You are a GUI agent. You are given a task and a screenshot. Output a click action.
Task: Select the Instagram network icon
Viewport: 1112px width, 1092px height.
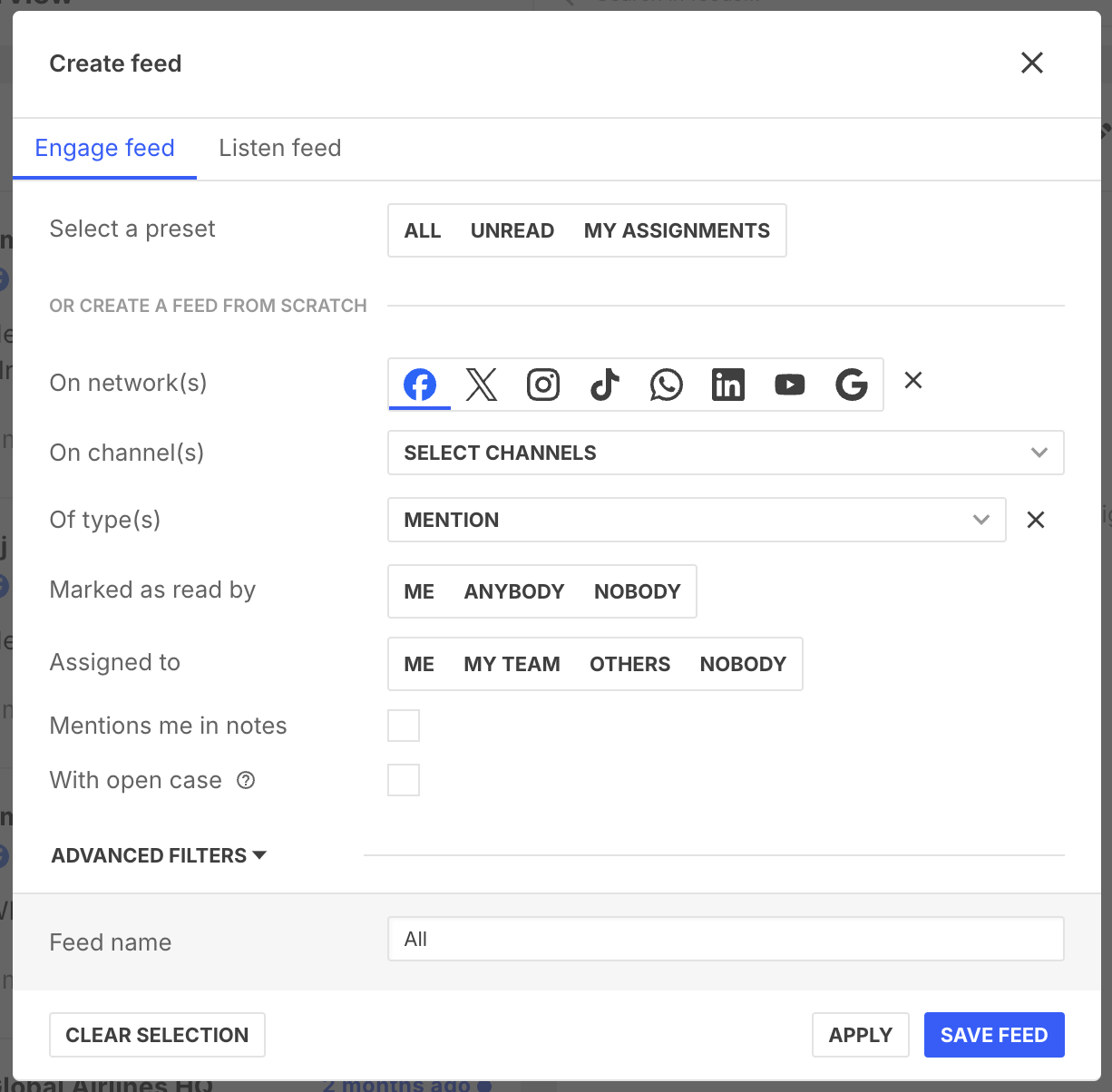543,385
